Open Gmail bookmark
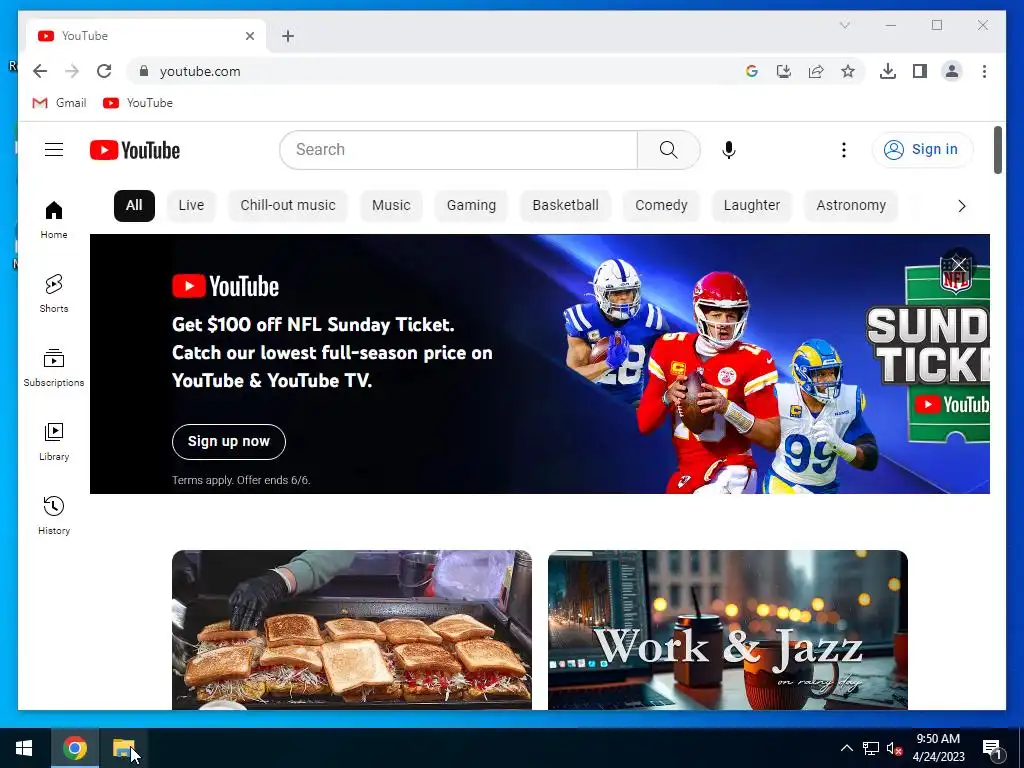Screen dimensions: 1024x768 coord(59,103)
